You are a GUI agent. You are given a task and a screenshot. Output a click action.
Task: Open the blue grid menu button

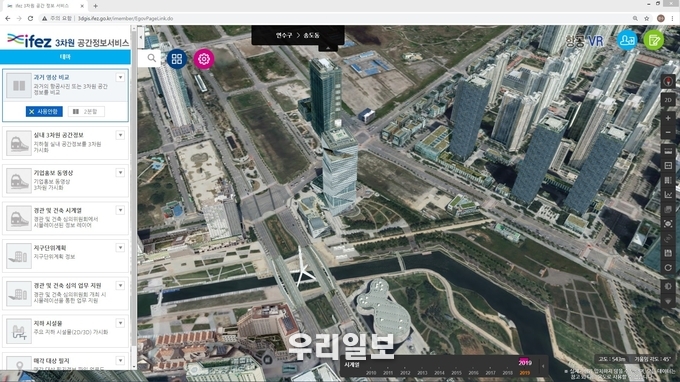tap(177, 59)
